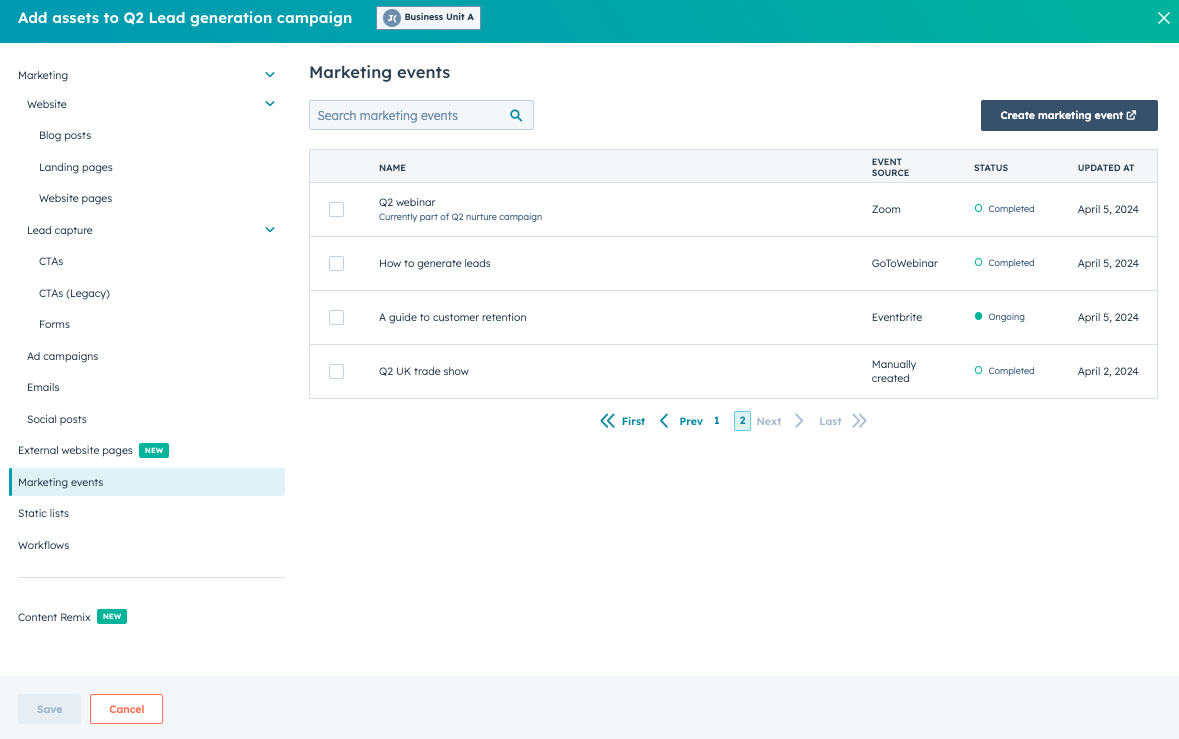Click the double-chevron Last page icon

point(859,421)
